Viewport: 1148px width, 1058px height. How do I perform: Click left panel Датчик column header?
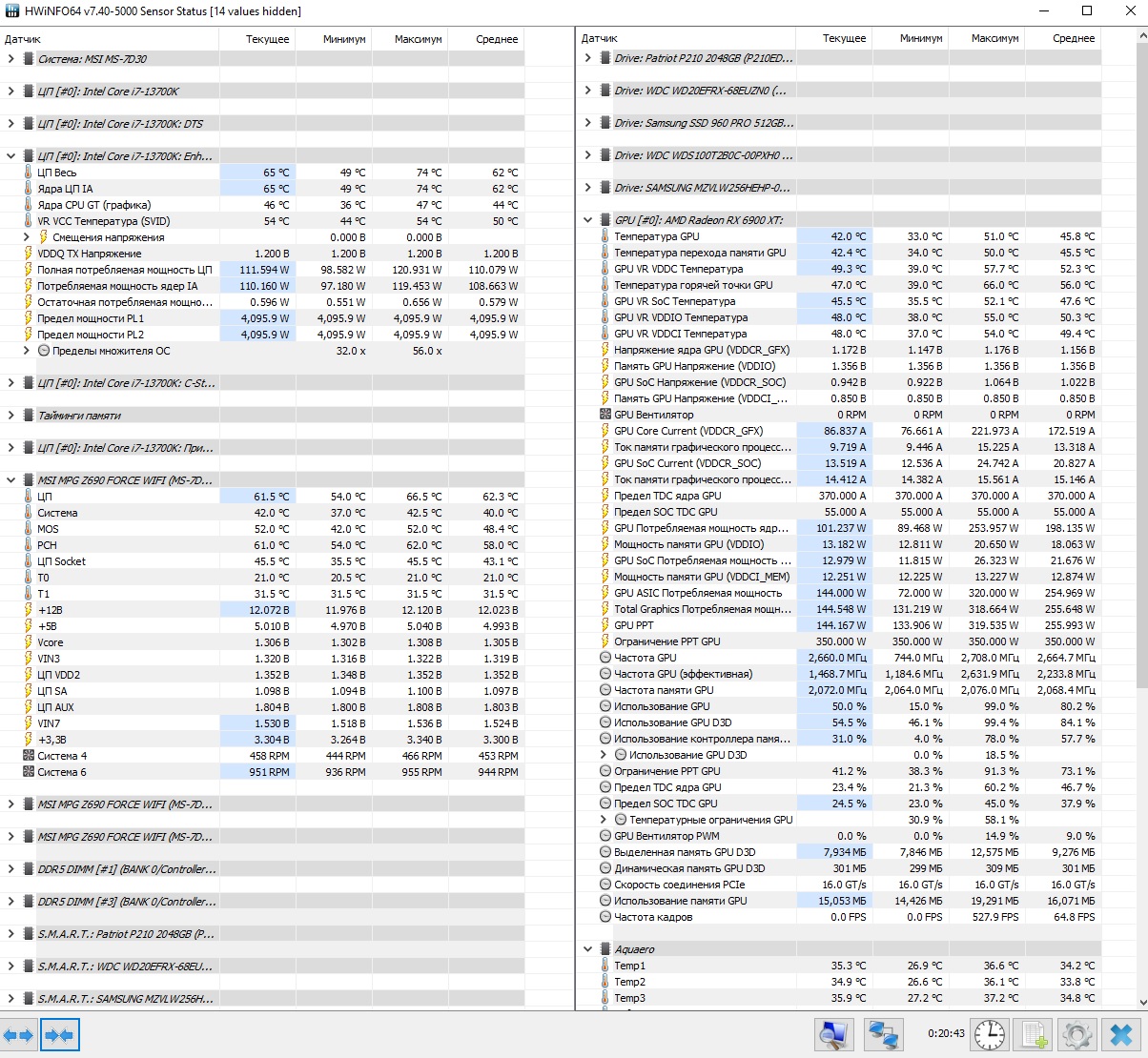tap(110, 39)
